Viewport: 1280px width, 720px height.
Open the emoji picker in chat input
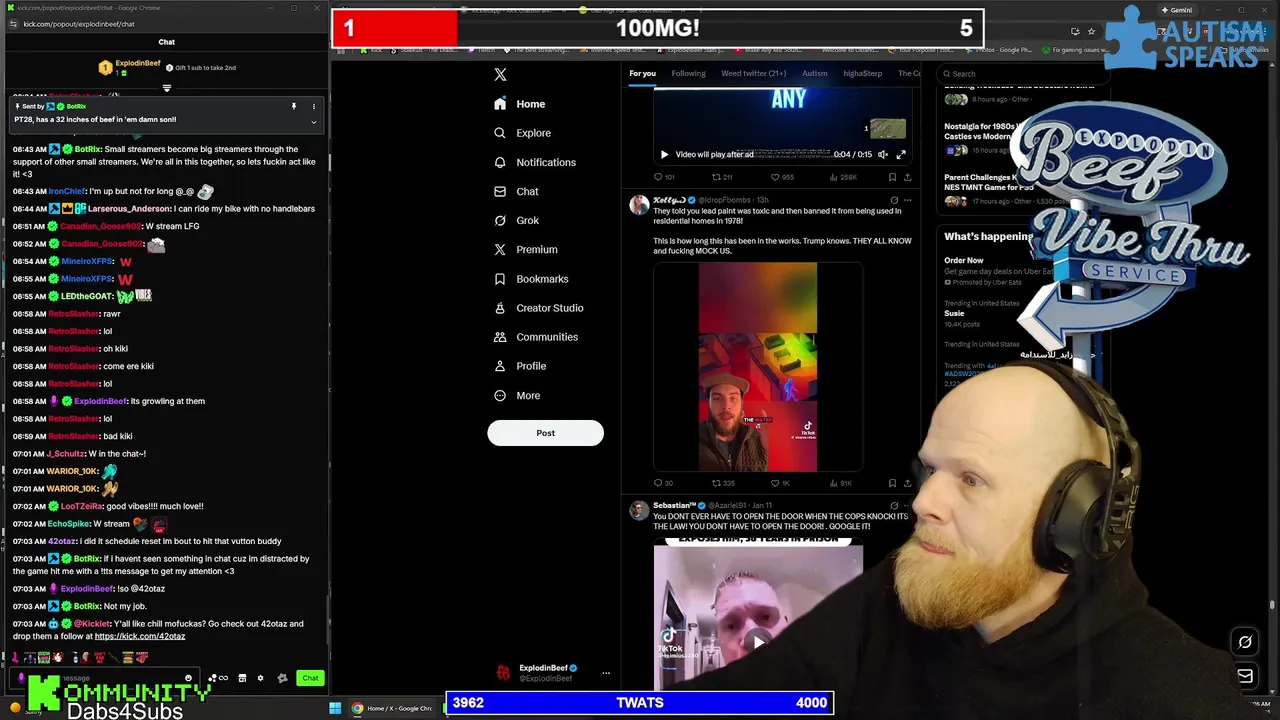pyautogui.click(x=188, y=678)
